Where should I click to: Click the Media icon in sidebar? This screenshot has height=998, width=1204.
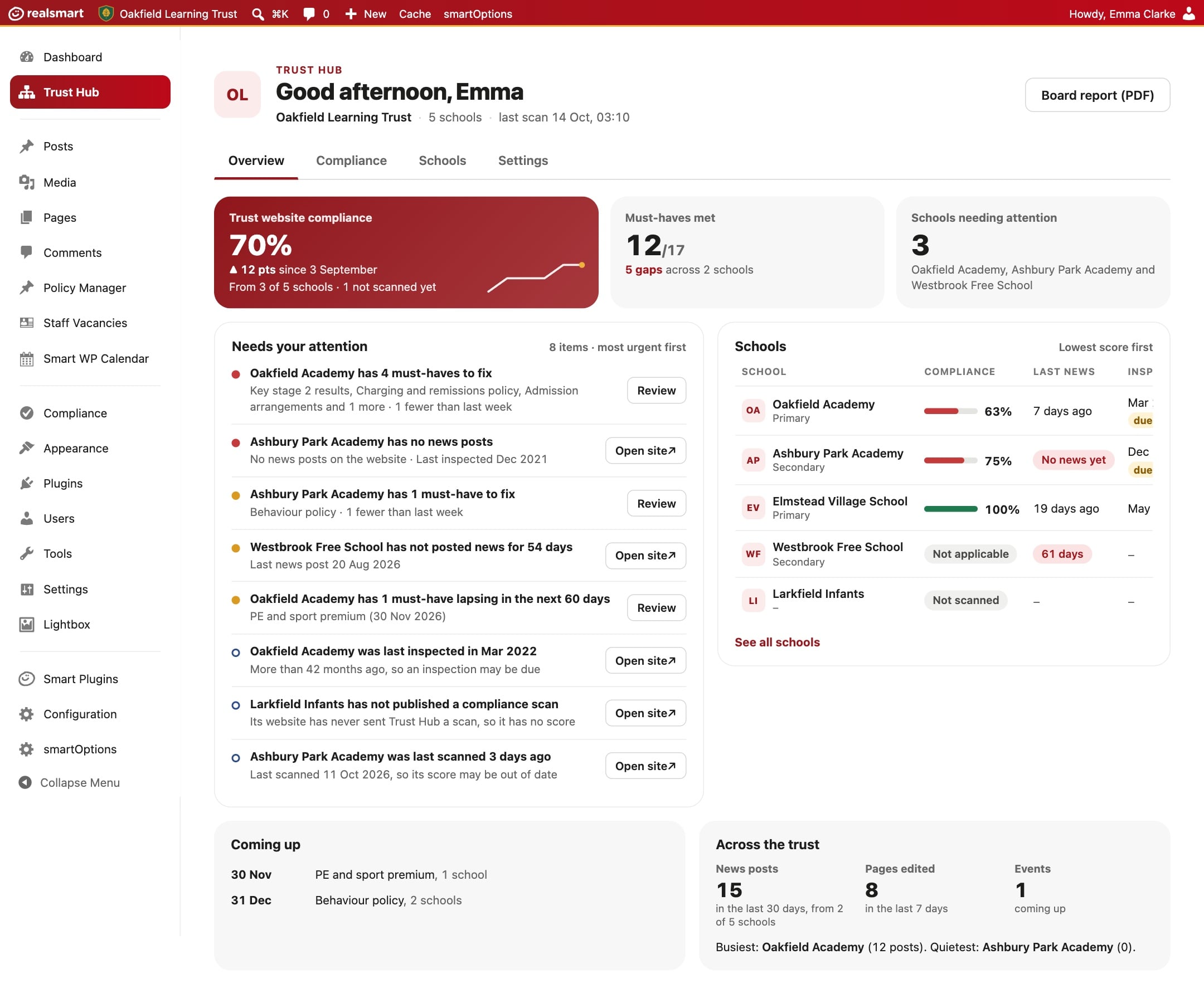pyautogui.click(x=26, y=182)
